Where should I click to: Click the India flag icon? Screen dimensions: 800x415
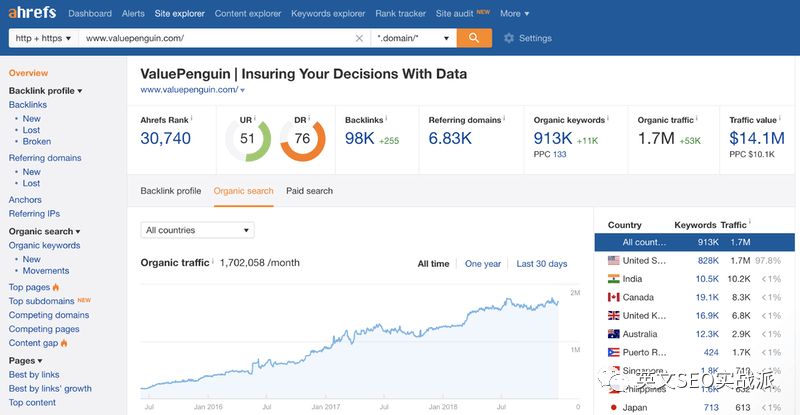tap(613, 279)
